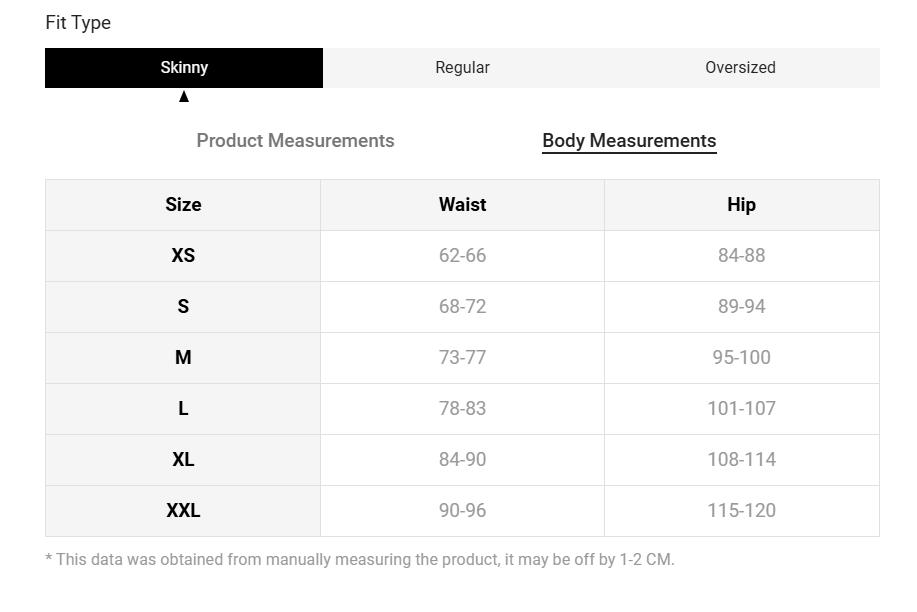This screenshot has height=612, width=917.
Task: Click the Waist column header
Action: coord(462,204)
